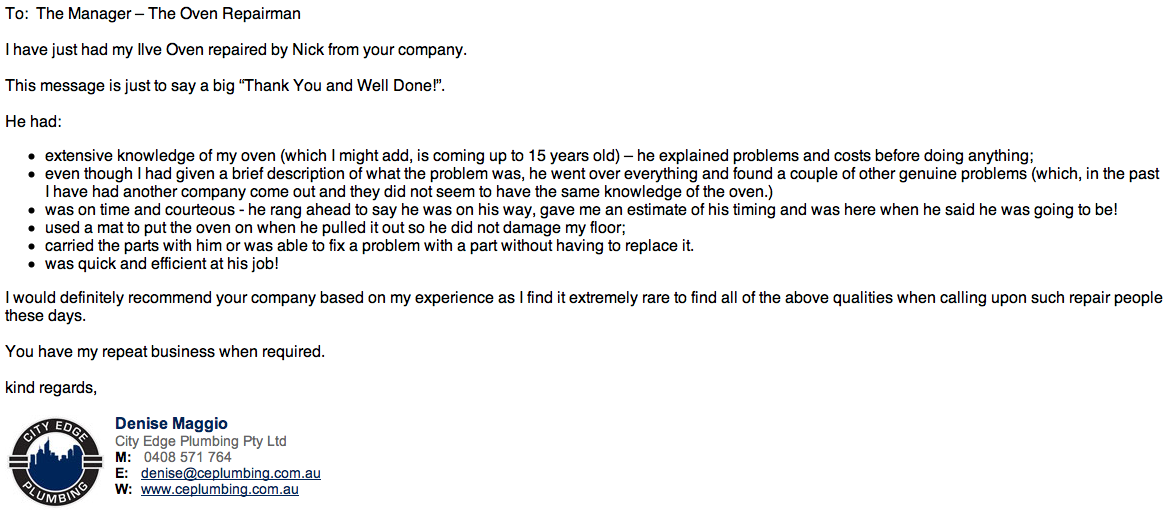Open the denise@ceplumbing.com.au email link
1175x516 pixels.
pyautogui.click(x=230, y=473)
